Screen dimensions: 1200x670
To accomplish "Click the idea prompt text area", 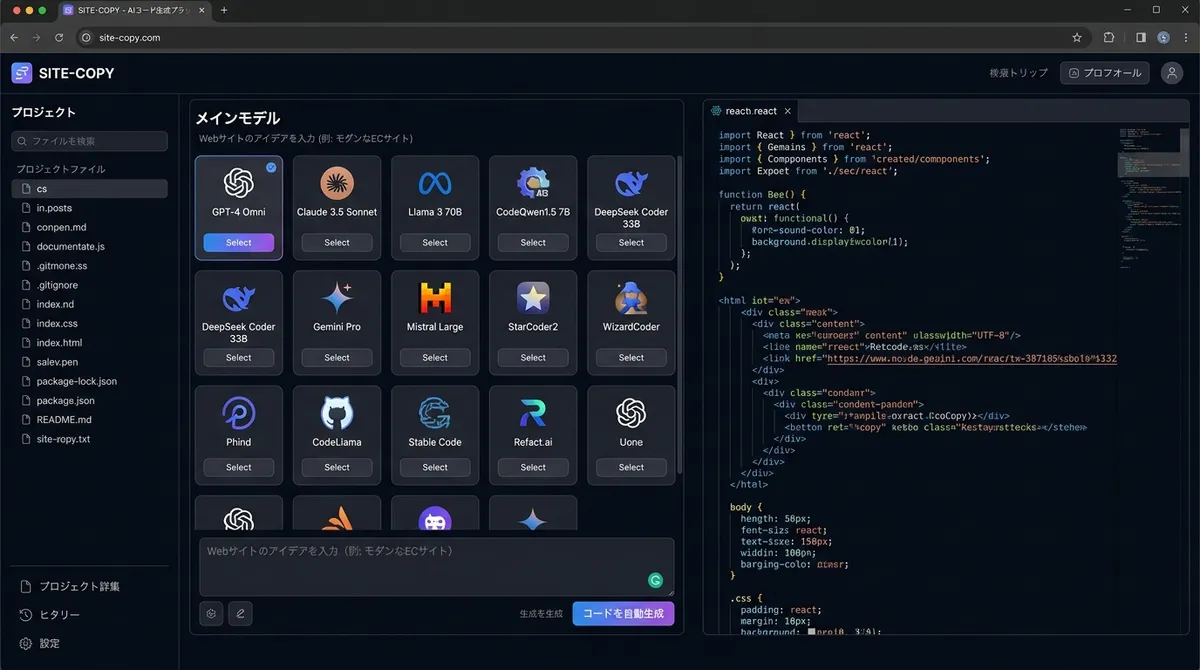I will tap(436, 567).
